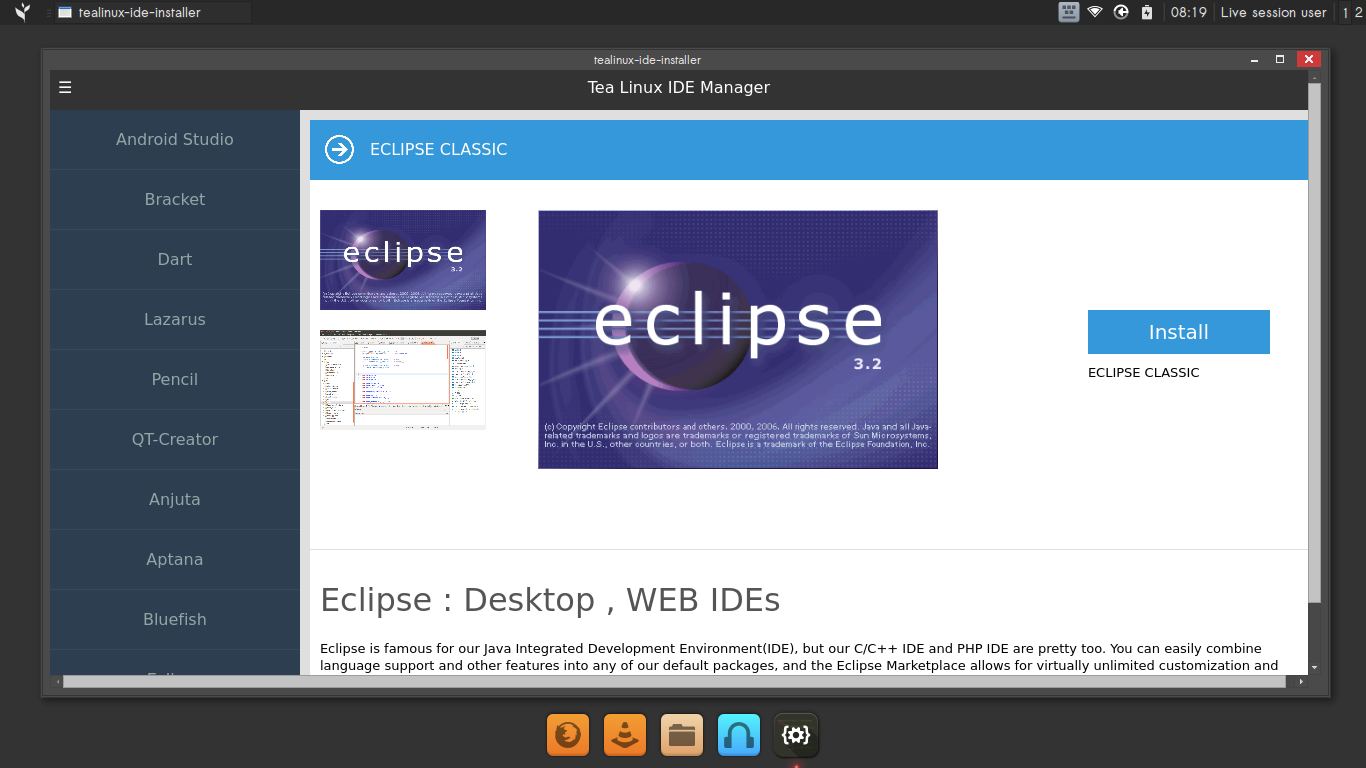The image size is (1366, 768).
Task: Click the Eclipse : Desktop , WEB IDEs heading
Action: point(550,600)
